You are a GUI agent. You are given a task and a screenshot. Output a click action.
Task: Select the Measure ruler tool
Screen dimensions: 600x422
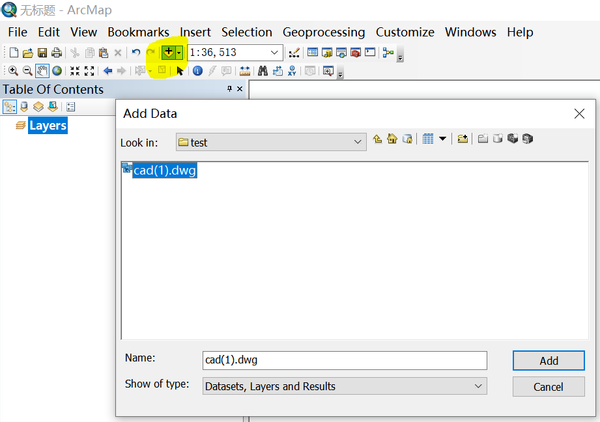click(245, 71)
